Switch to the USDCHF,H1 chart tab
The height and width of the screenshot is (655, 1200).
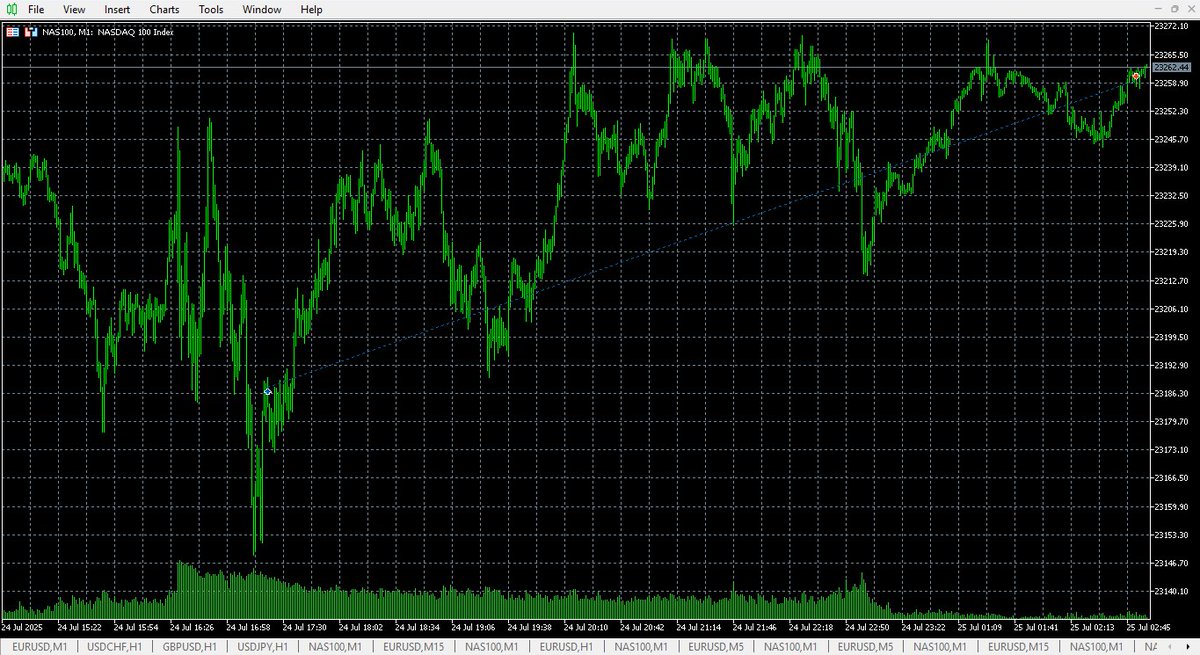(115, 647)
